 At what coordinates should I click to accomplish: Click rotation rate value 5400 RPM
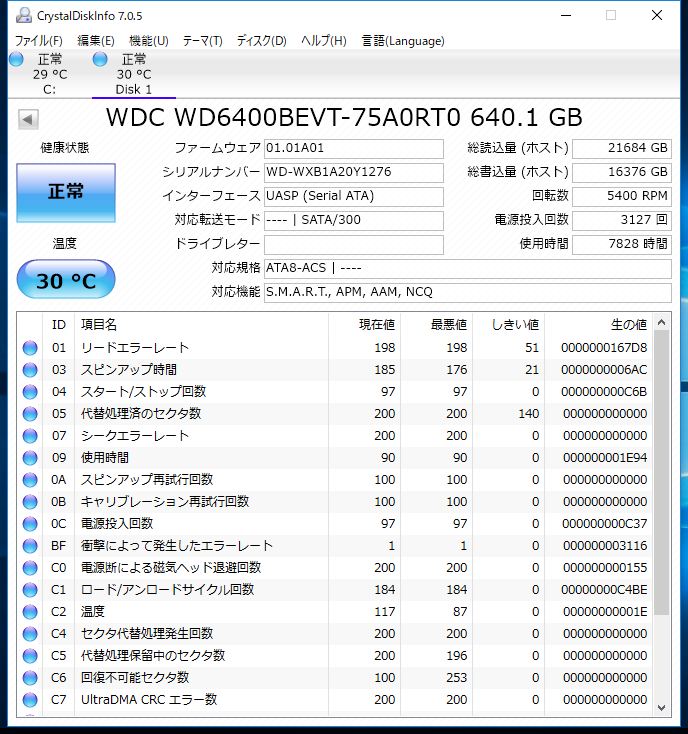(622, 196)
